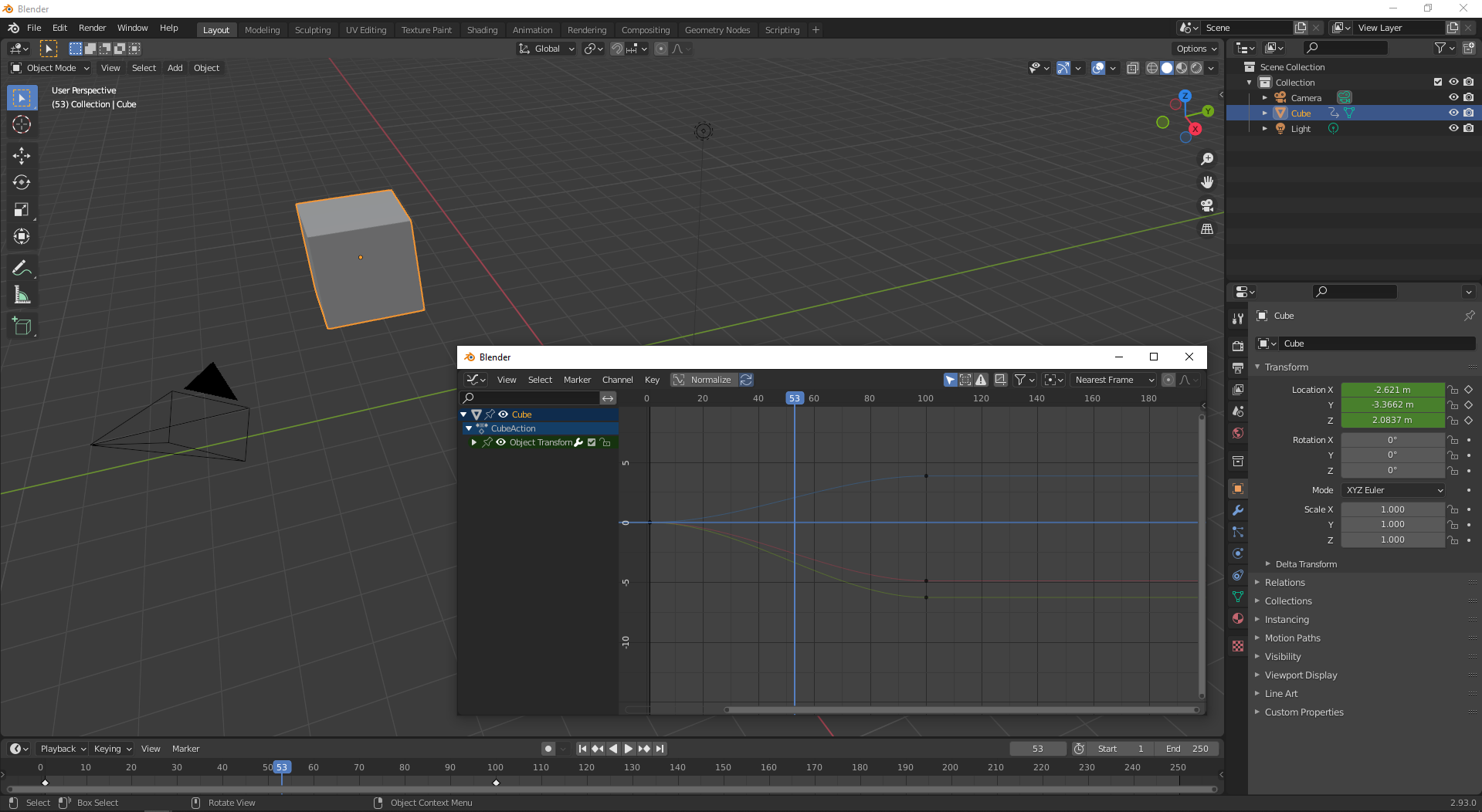This screenshot has width=1482, height=812.
Task: Hide the Camera in the outliner
Action: (x=1453, y=97)
